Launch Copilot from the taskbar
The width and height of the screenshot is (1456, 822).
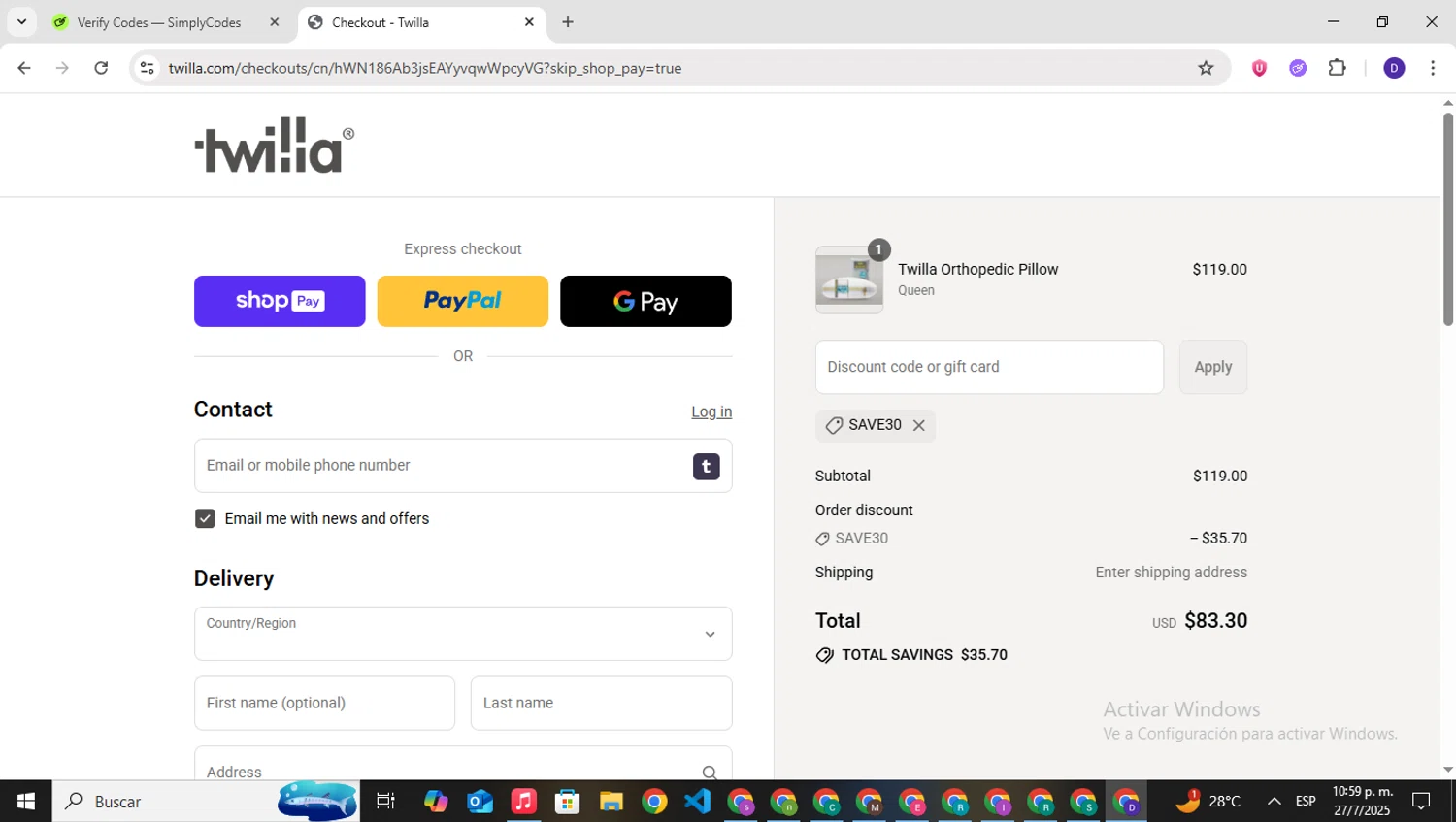pos(436,802)
